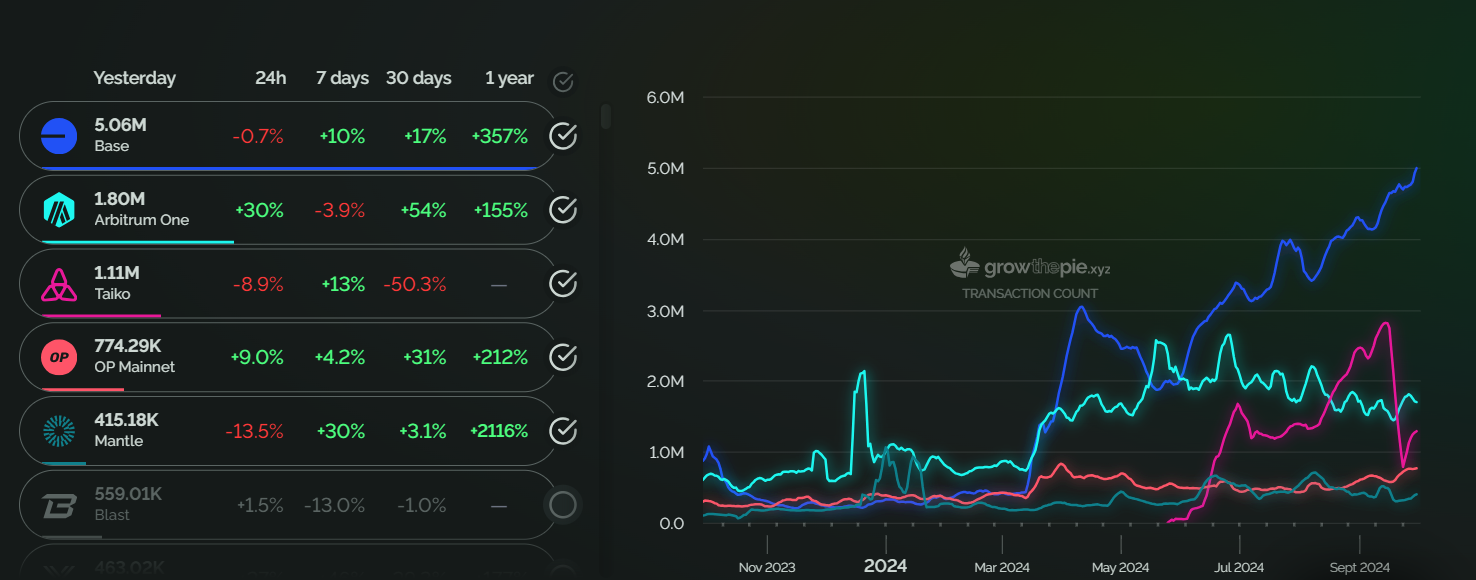The image size is (1476, 580).
Task: Click the 3.0M y-axis label
Action: point(665,311)
